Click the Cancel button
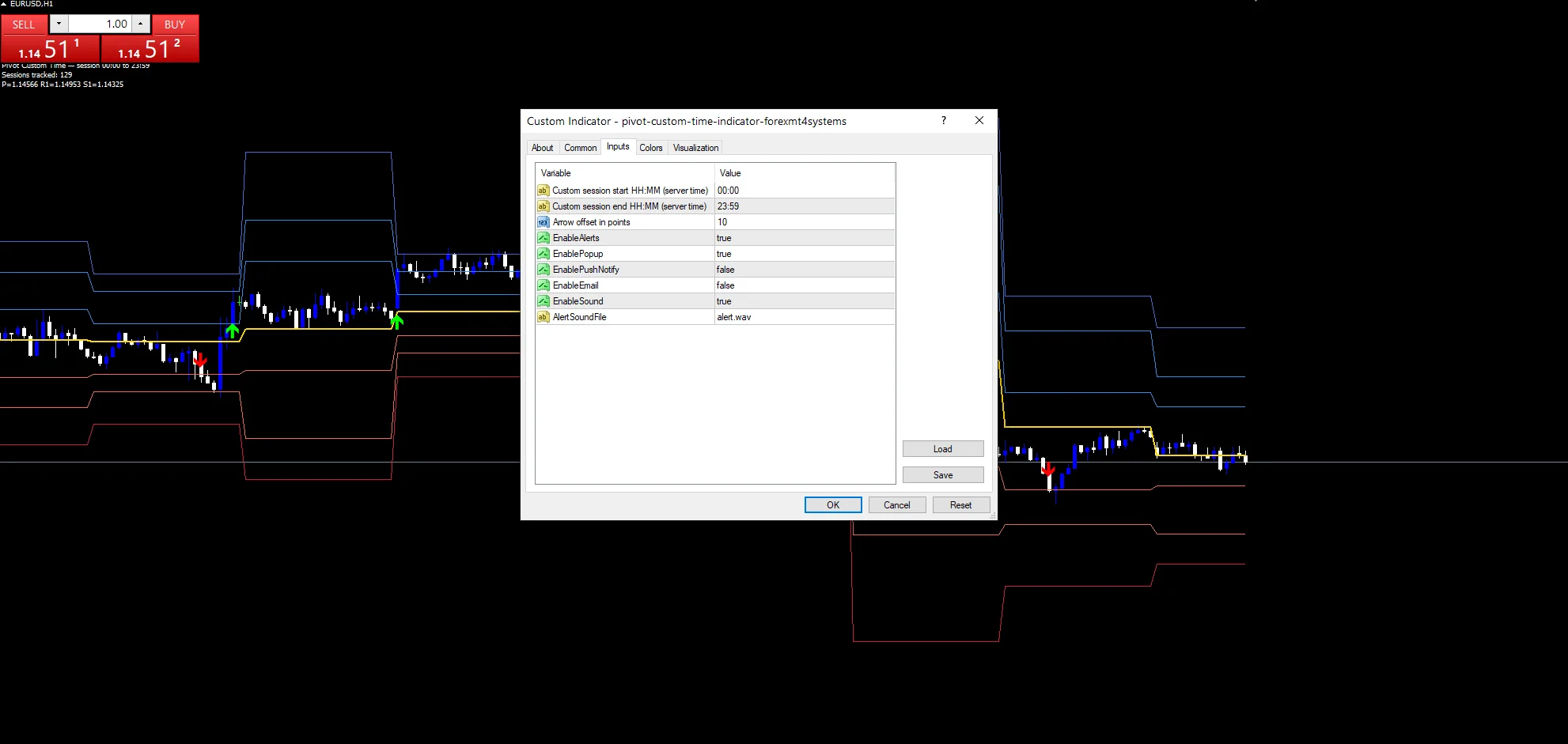The height and width of the screenshot is (744, 1568). tap(897, 505)
